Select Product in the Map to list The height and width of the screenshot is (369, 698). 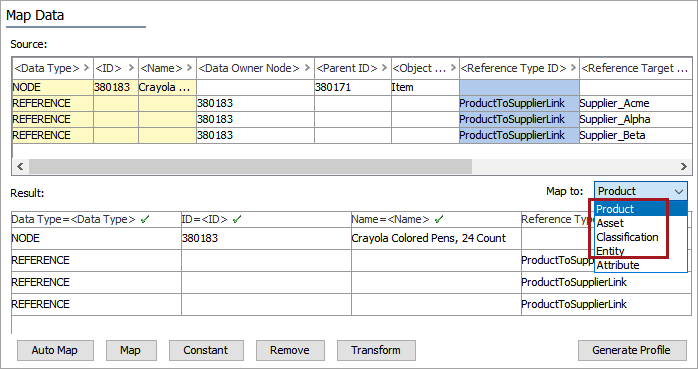(x=641, y=209)
